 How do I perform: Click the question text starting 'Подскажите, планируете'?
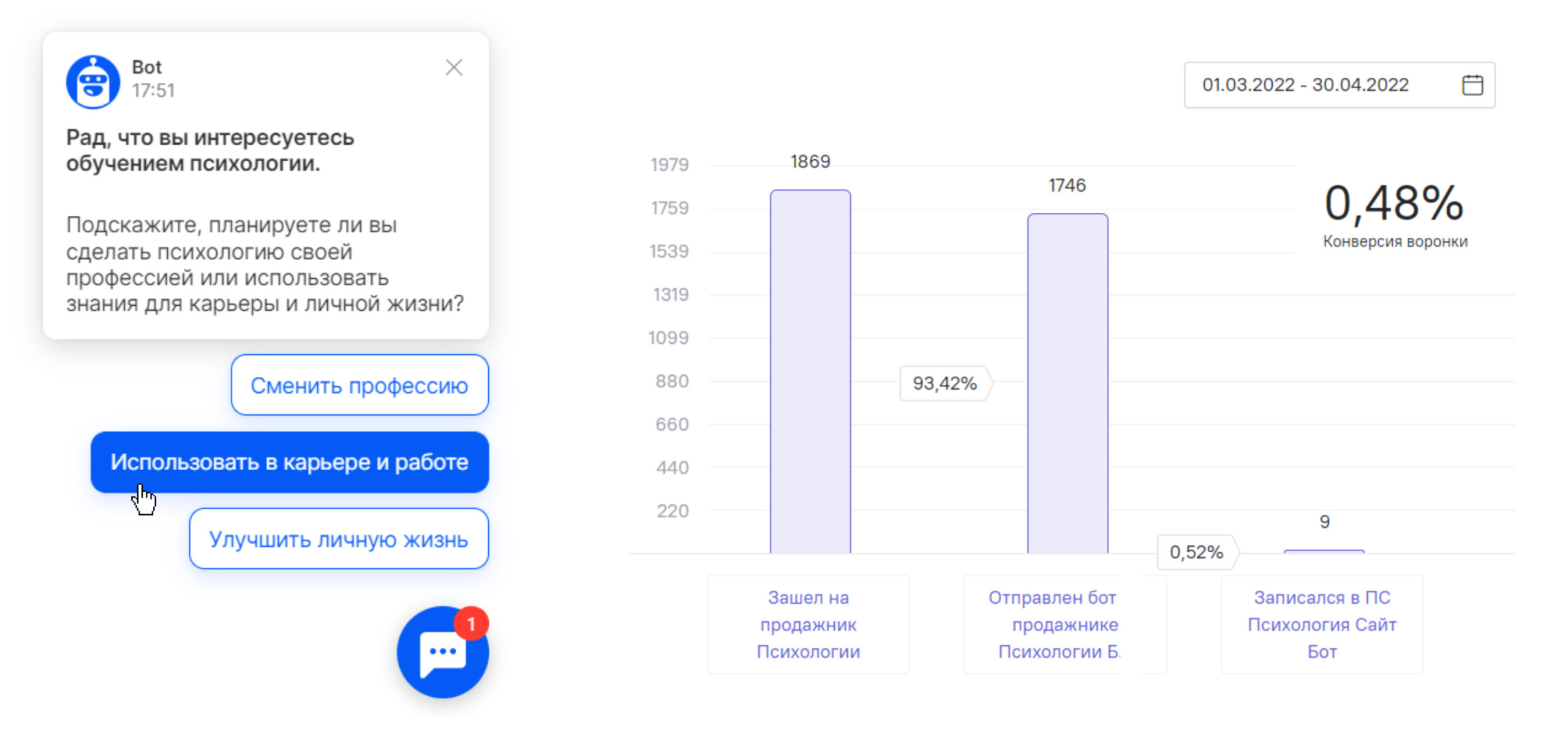[265, 264]
